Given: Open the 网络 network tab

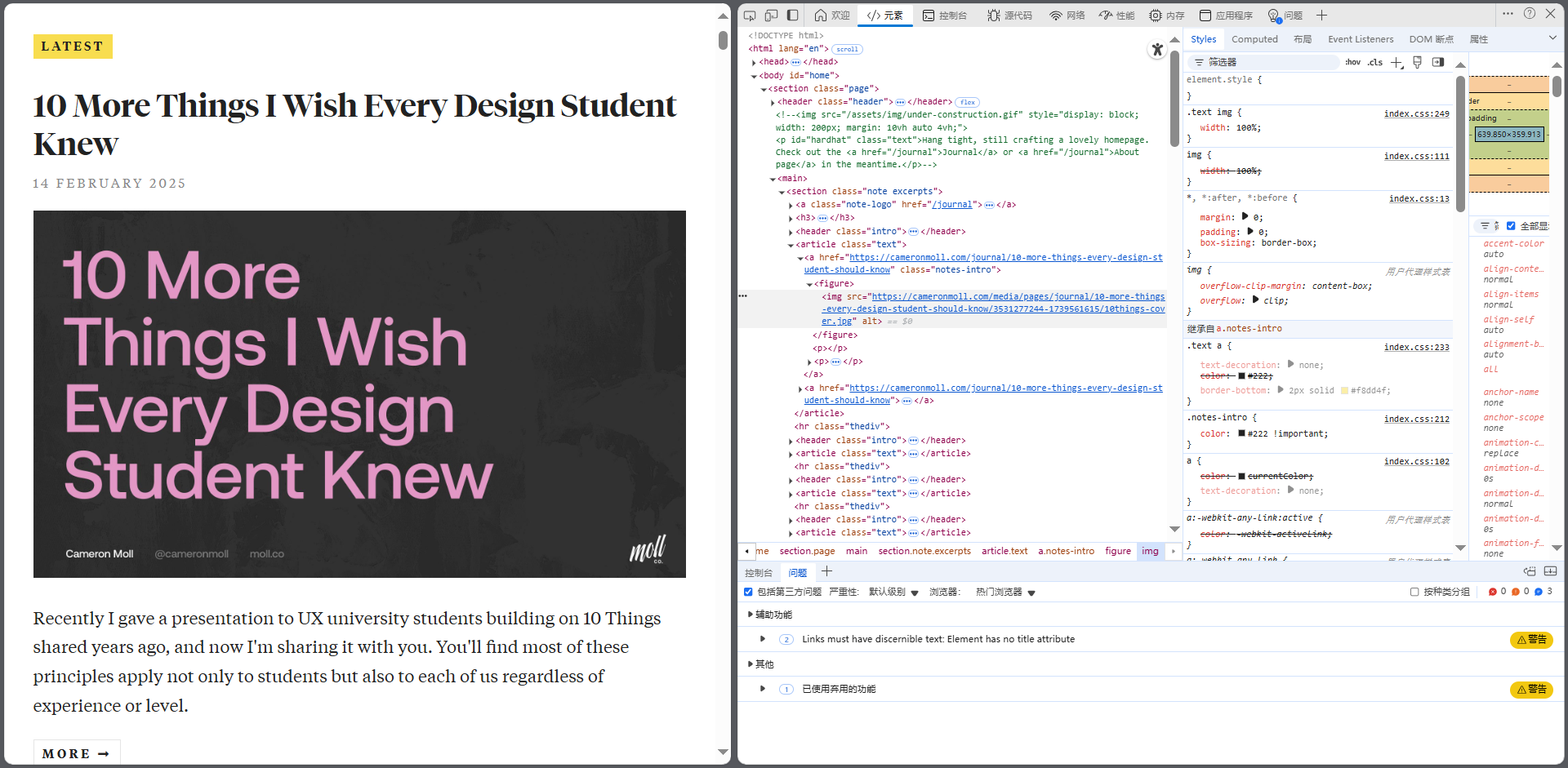Looking at the screenshot, I should click(1067, 16).
